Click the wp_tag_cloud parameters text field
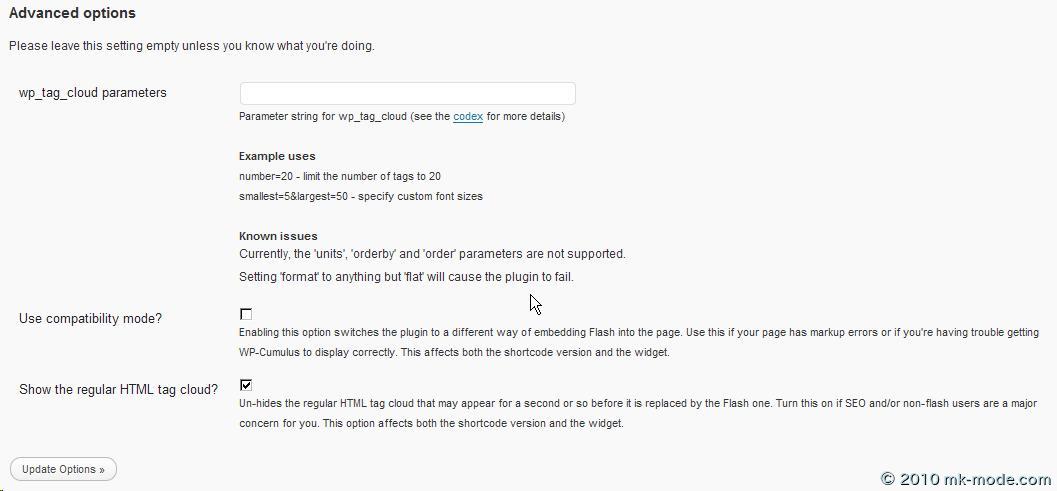This screenshot has width=1057, height=491. 407,93
